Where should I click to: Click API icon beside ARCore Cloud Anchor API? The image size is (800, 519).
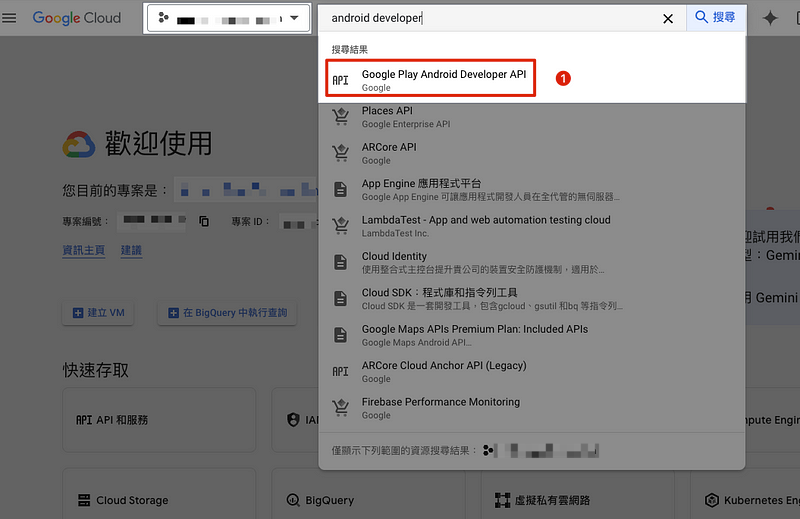[x=340, y=372]
